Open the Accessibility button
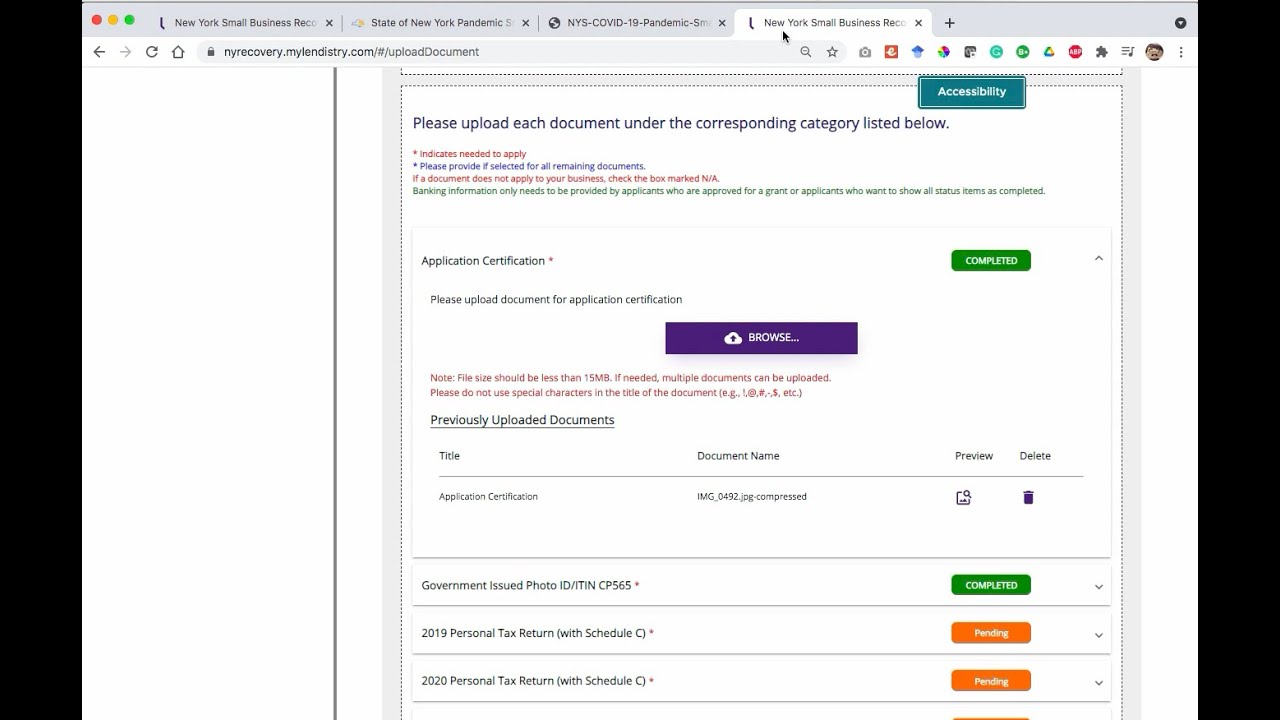 [971, 92]
